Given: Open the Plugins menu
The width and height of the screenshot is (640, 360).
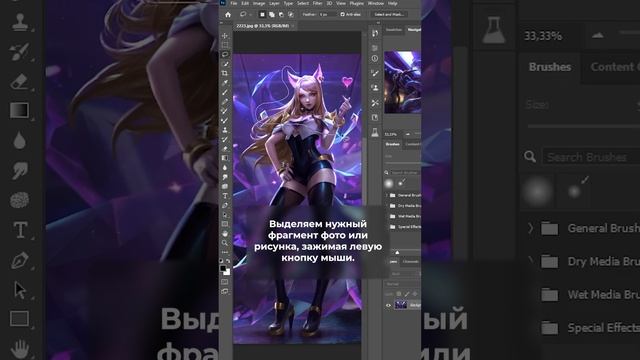Looking at the screenshot, I should point(356,3).
